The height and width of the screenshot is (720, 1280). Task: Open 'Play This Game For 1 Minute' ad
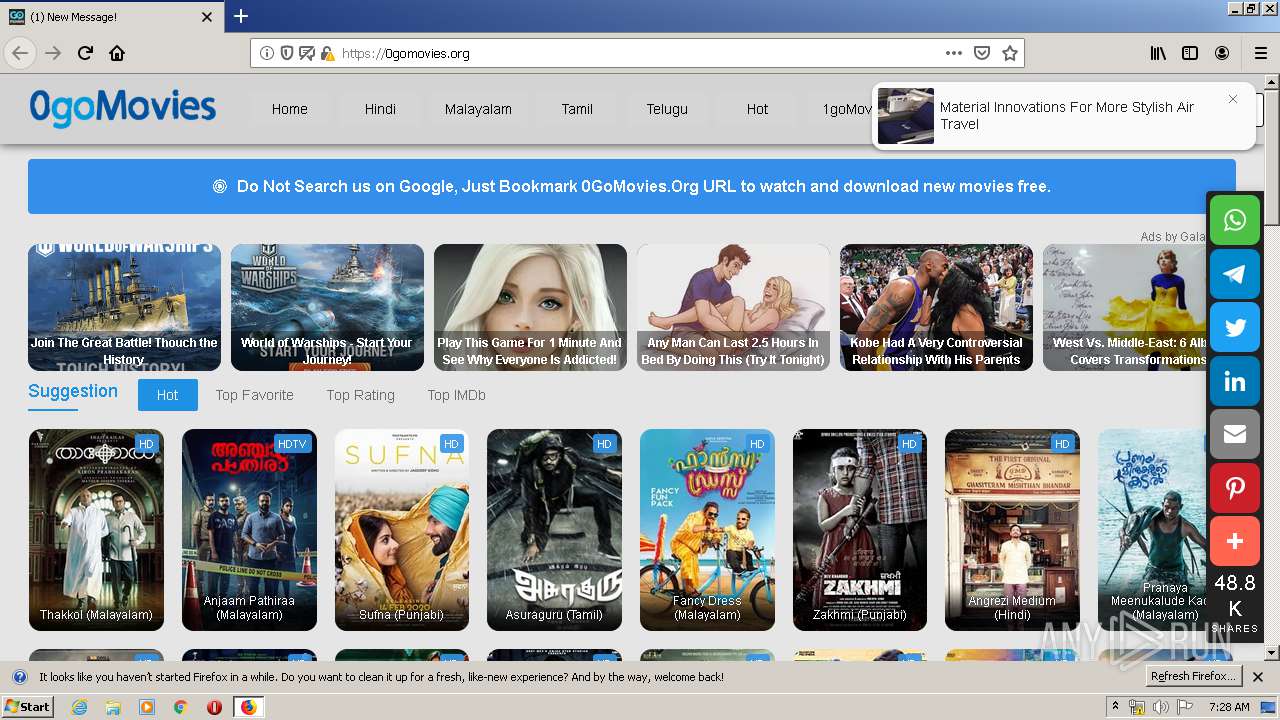point(530,307)
